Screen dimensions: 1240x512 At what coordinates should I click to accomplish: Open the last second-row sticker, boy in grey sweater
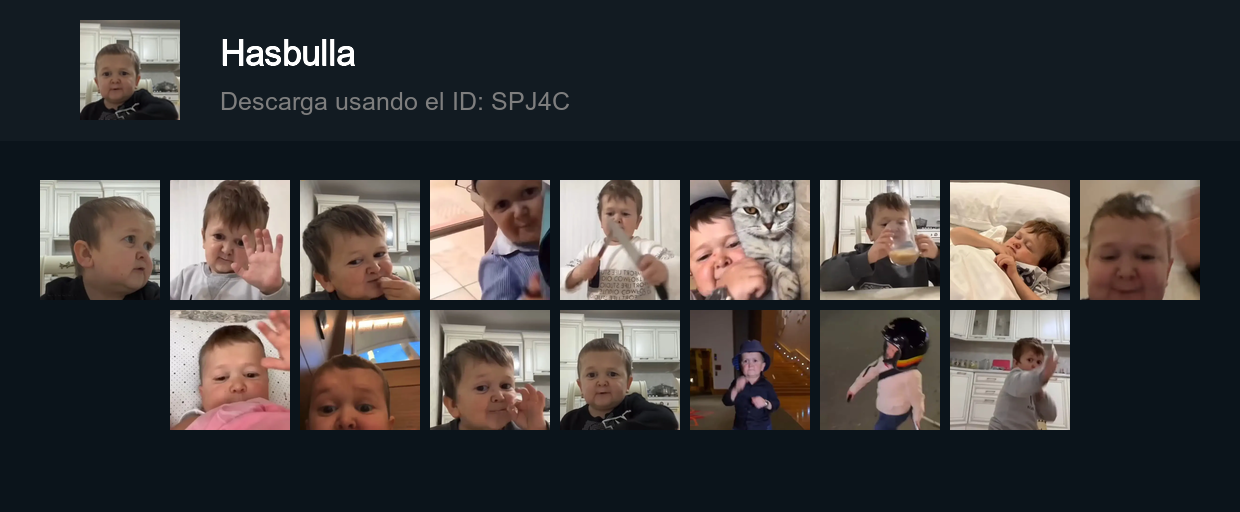[x=1010, y=370]
